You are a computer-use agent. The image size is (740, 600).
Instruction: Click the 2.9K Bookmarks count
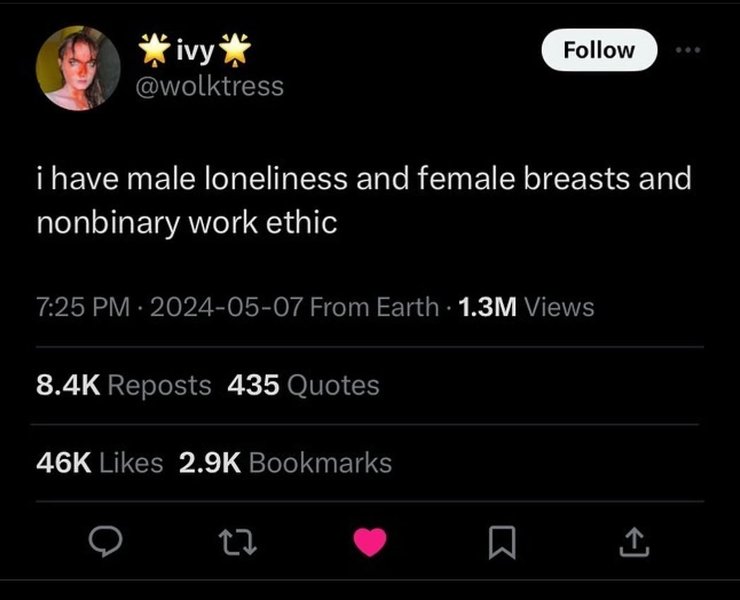[x=285, y=462]
